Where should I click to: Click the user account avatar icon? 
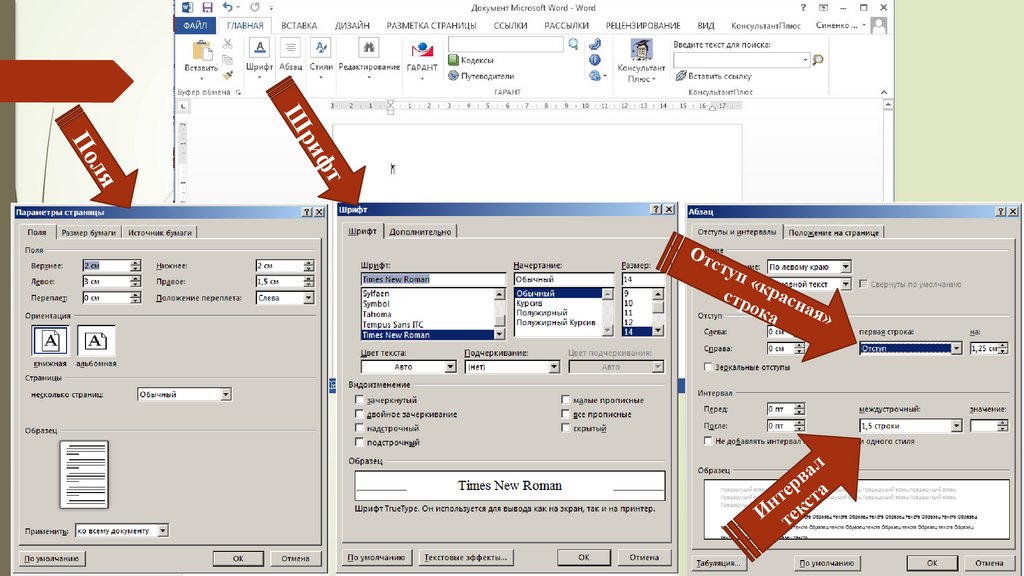click(880, 25)
